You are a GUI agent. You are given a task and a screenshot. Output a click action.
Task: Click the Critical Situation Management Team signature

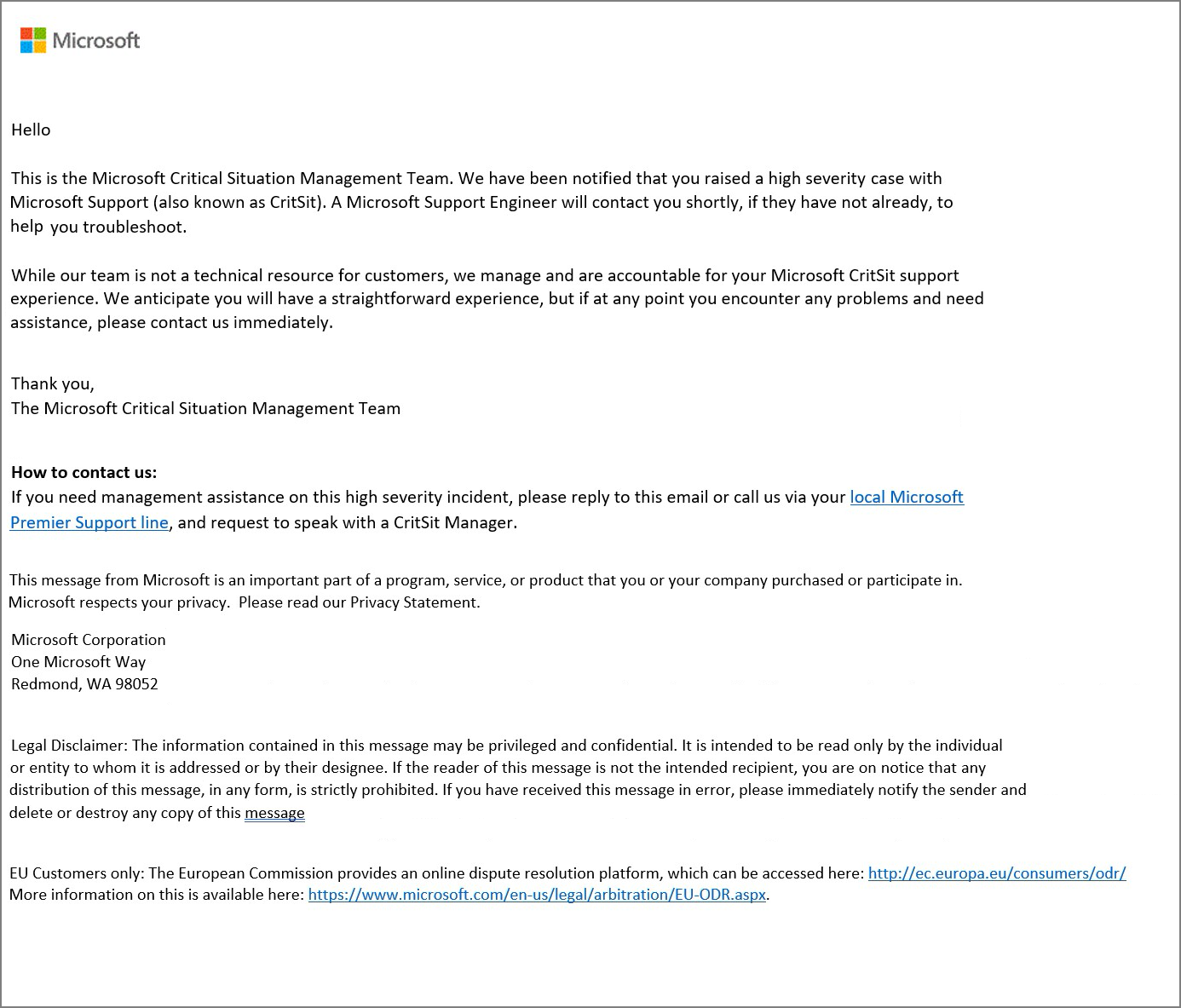pos(205,408)
